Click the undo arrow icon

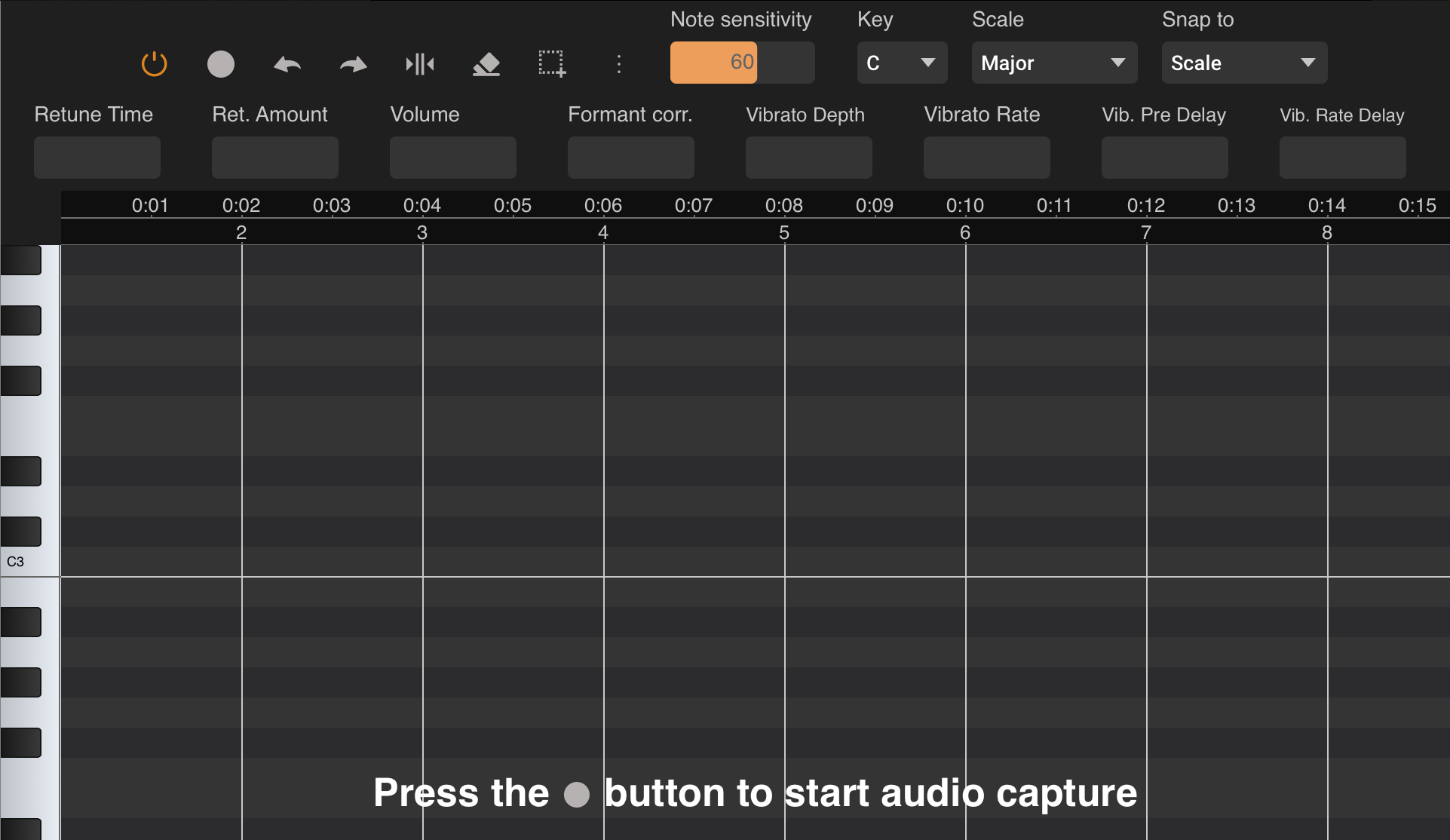tap(287, 64)
